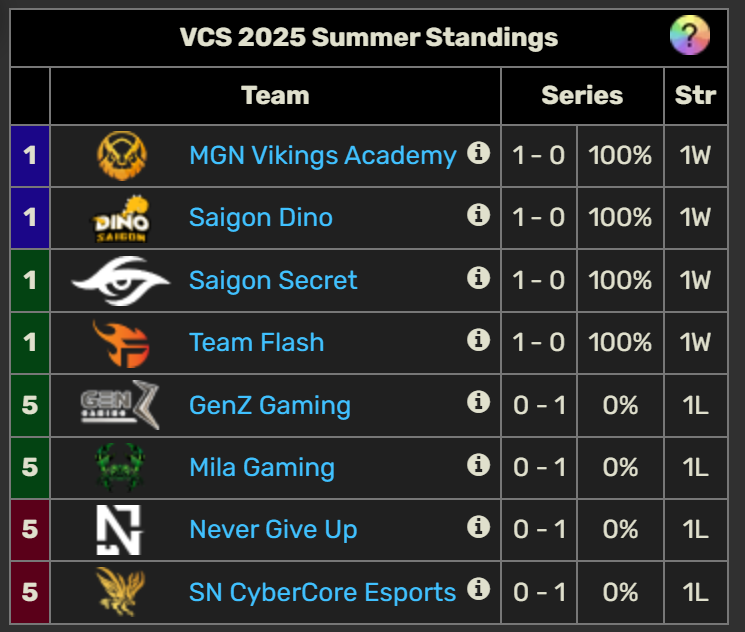Click the Saigon Dino logo
Image resolution: width=745 pixels, height=632 pixels.
[x=121, y=219]
